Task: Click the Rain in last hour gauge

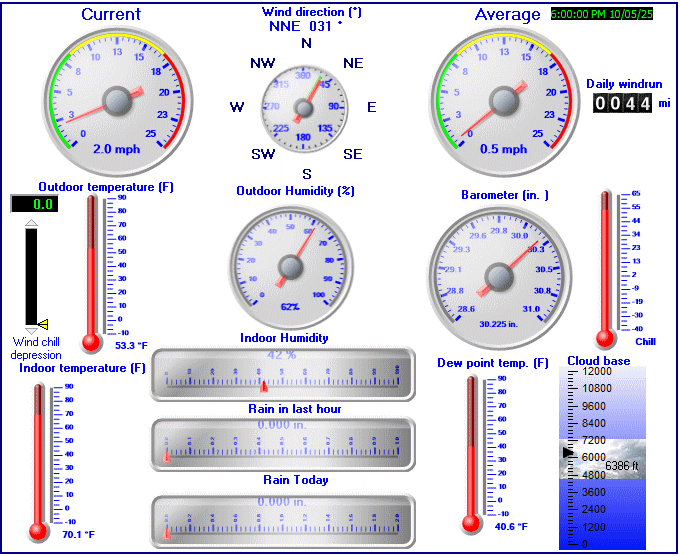Action: tap(282, 444)
